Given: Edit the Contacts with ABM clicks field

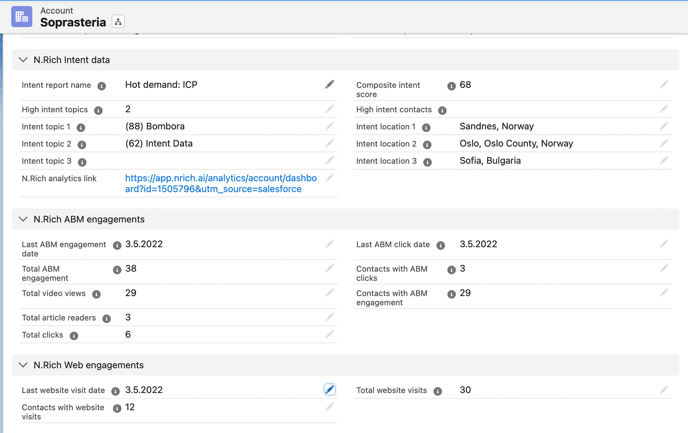Looking at the screenshot, I should (x=664, y=268).
